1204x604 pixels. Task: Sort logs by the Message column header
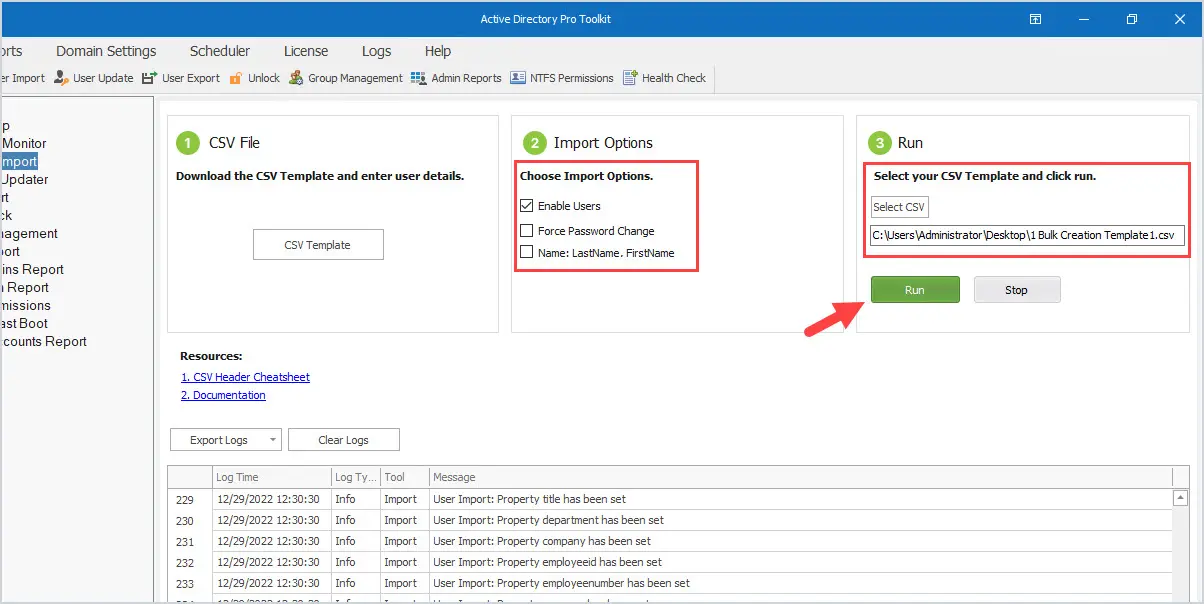coord(800,477)
